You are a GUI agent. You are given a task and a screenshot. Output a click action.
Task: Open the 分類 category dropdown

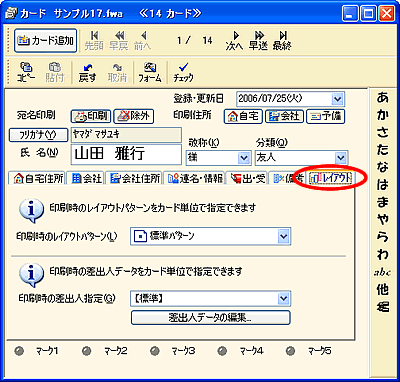[340, 158]
